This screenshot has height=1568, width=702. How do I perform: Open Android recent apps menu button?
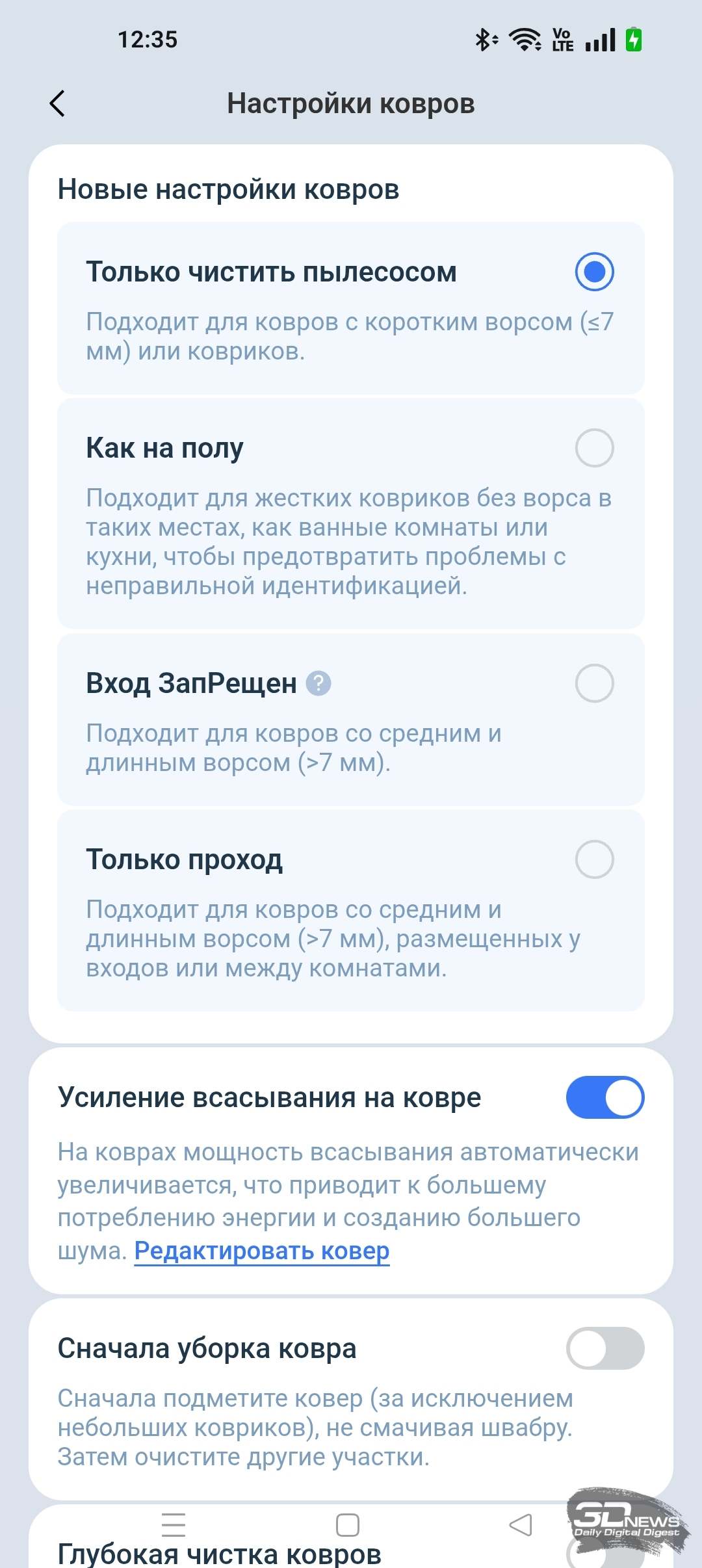[x=174, y=1524]
